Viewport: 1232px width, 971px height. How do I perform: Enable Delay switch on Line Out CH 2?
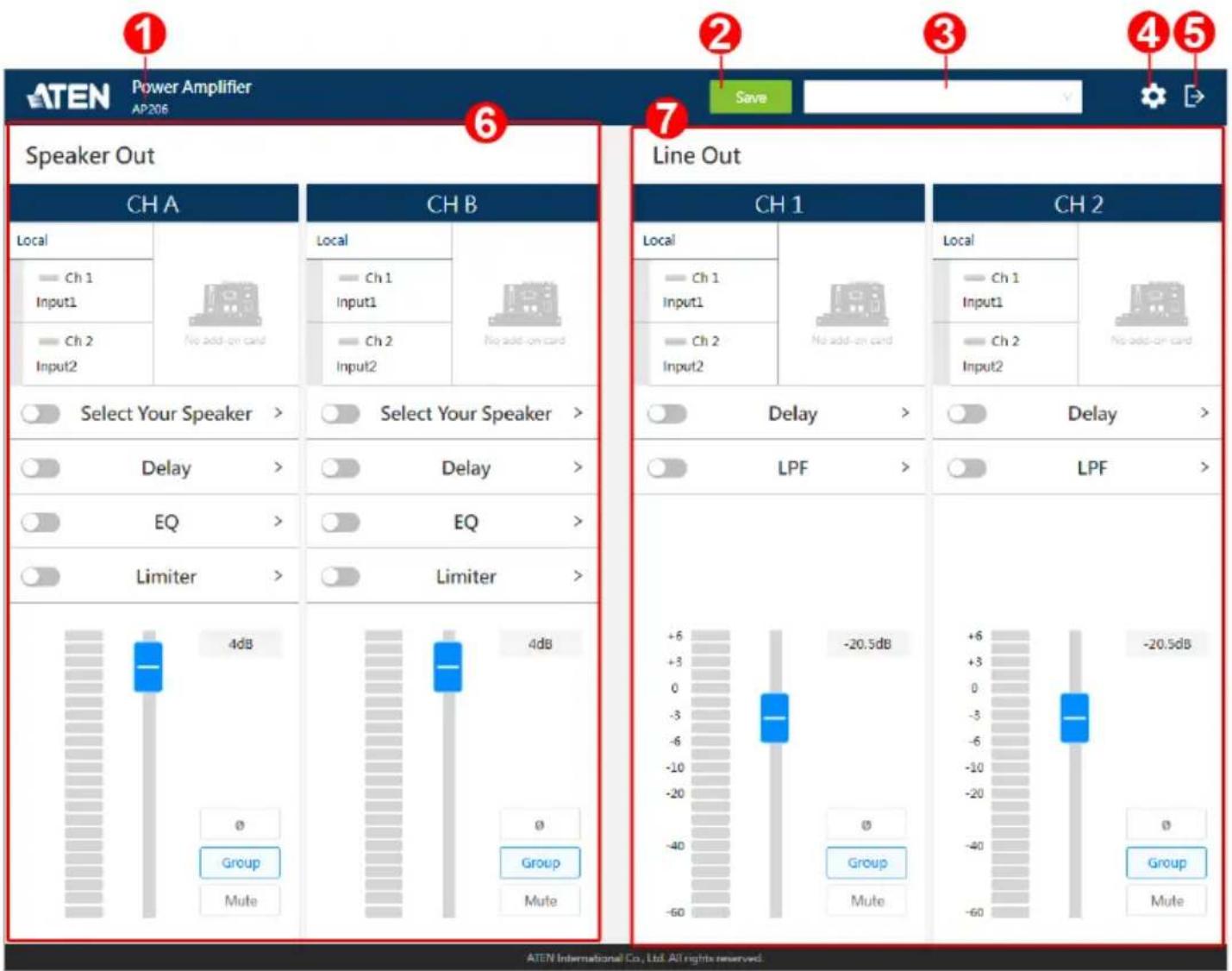tap(966, 414)
